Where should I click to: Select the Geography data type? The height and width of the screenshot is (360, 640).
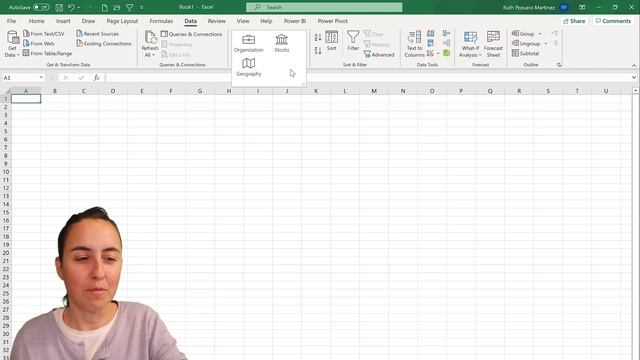[x=249, y=67]
